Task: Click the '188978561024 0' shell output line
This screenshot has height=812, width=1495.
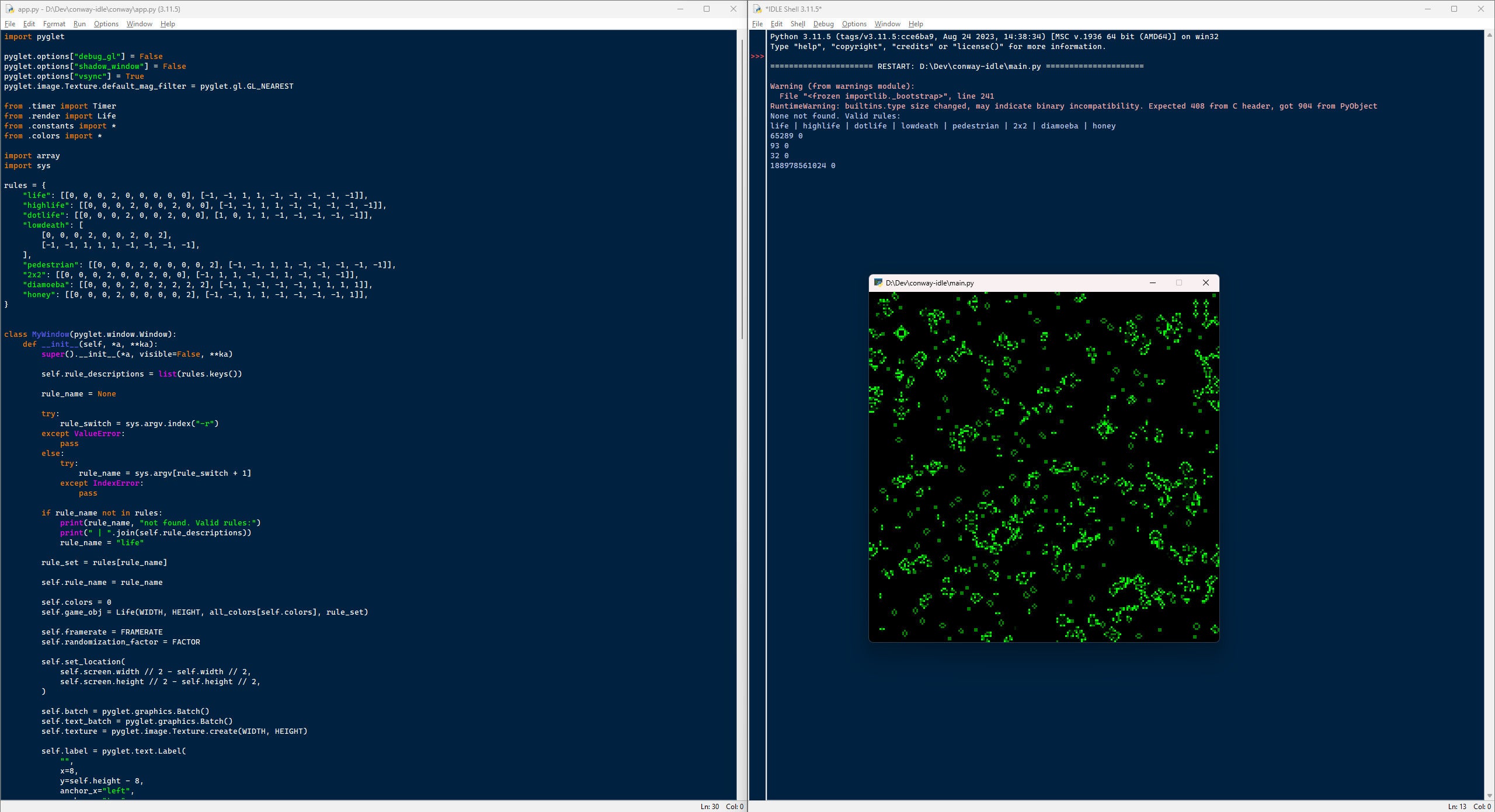Action: (x=802, y=165)
